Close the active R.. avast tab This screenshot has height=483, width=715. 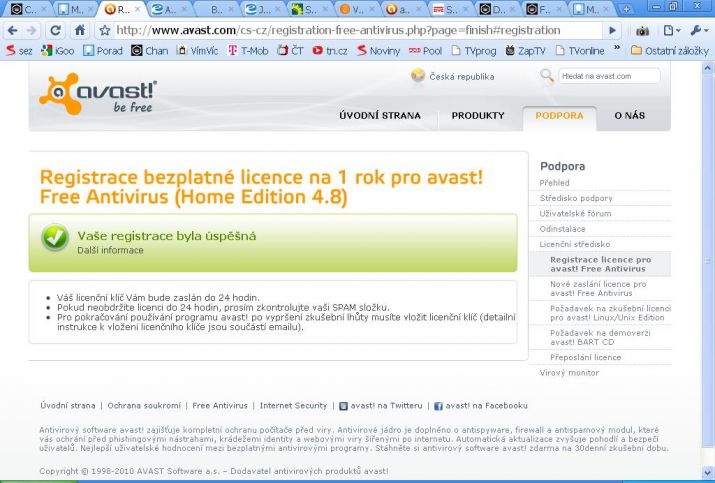[x=137, y=9]
